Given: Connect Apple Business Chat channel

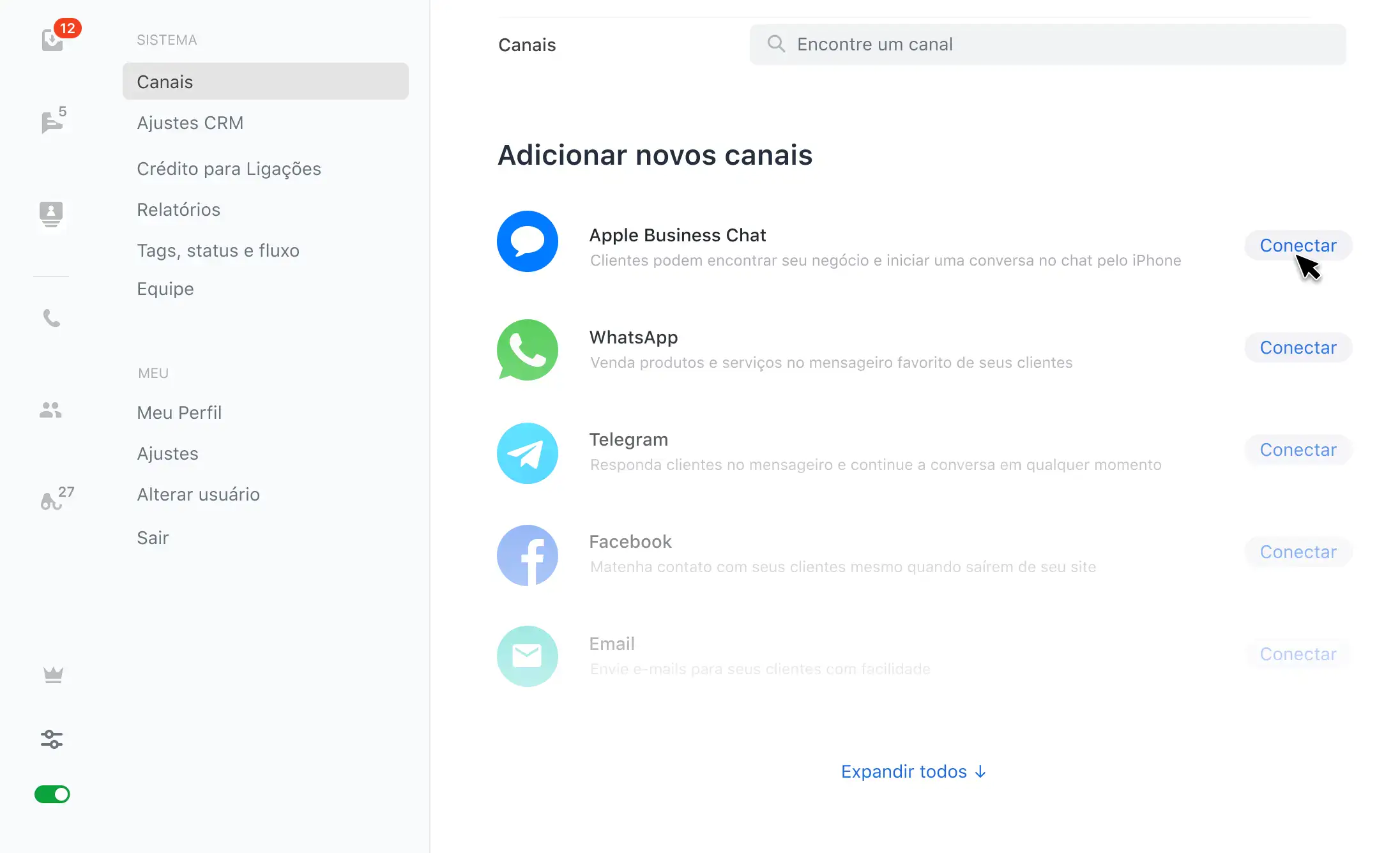Looking at the screenshot, I should pyautogui.click(x=1298, y=245).
